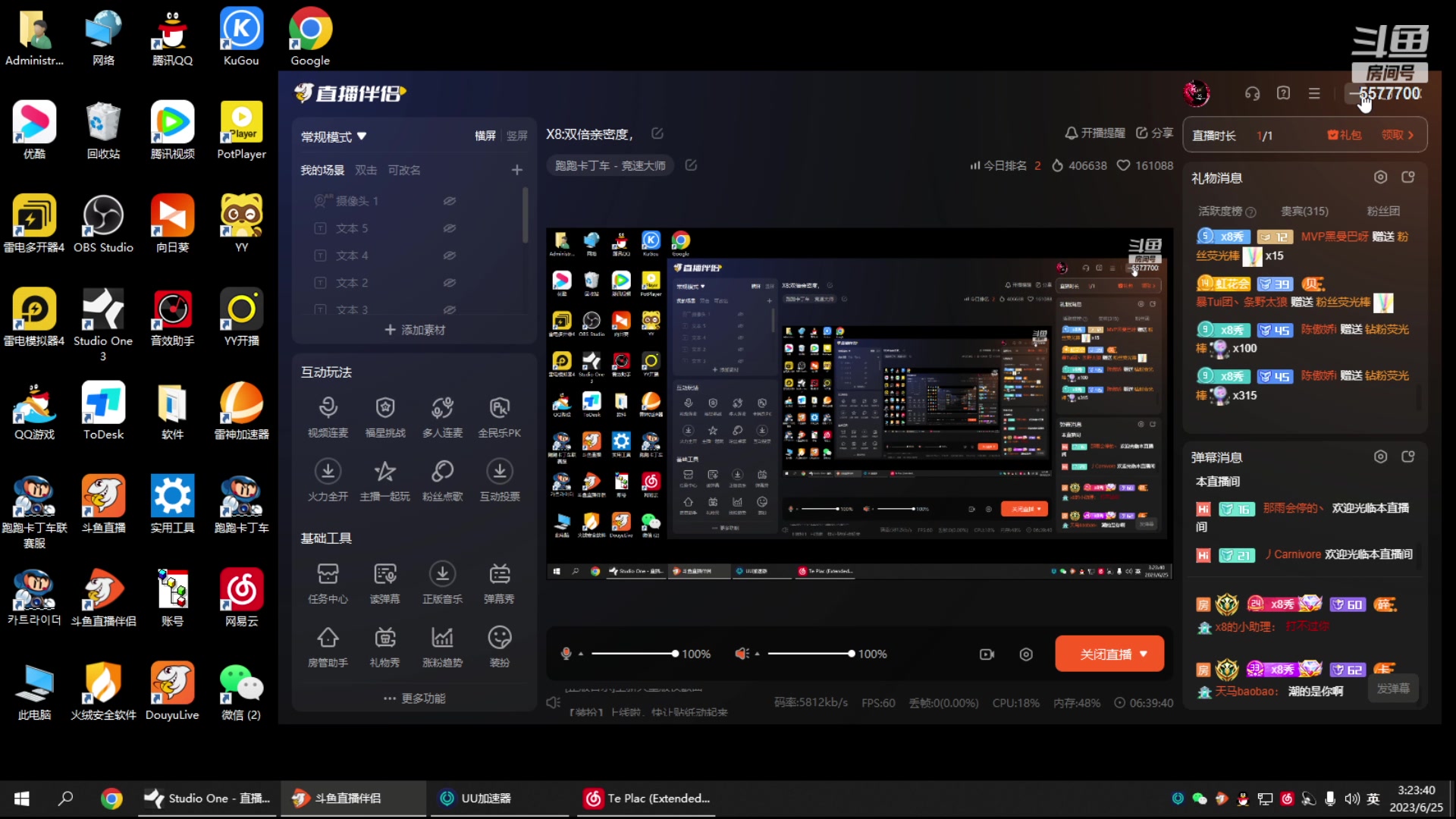Toggle visibility of 文本 3 source
Viewport: 1456px width, 819px height.
pyautogui.click(x=449, y=309)
